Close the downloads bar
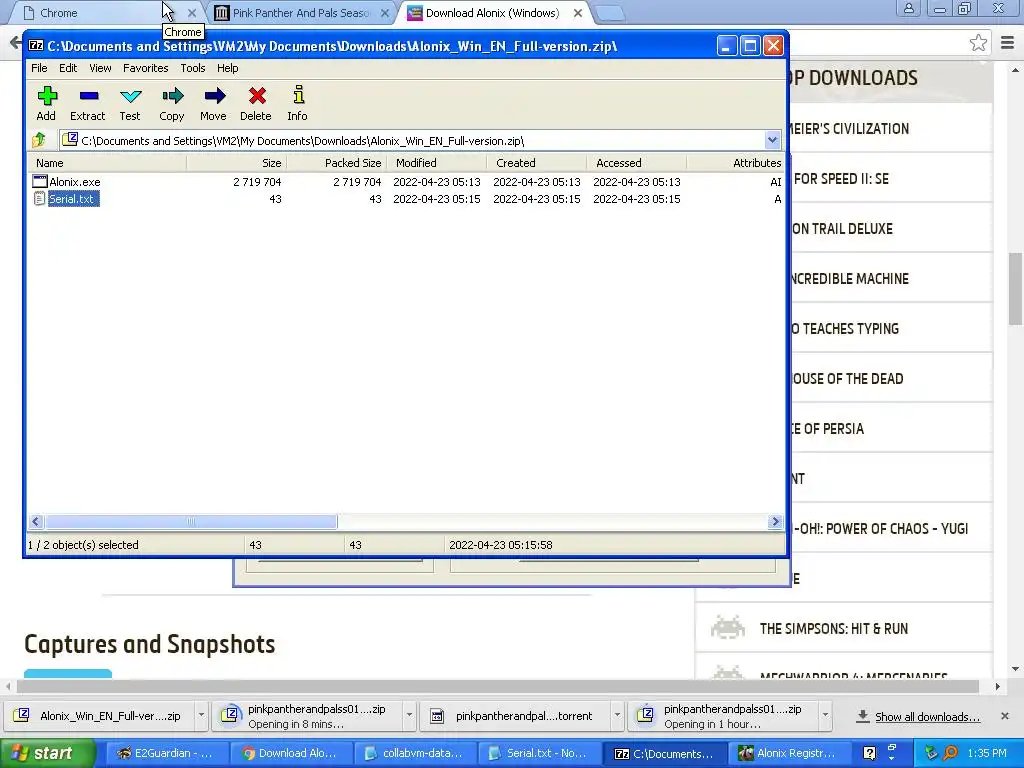This screenshot has height=768, width=1024. (x=1004, y=716)
